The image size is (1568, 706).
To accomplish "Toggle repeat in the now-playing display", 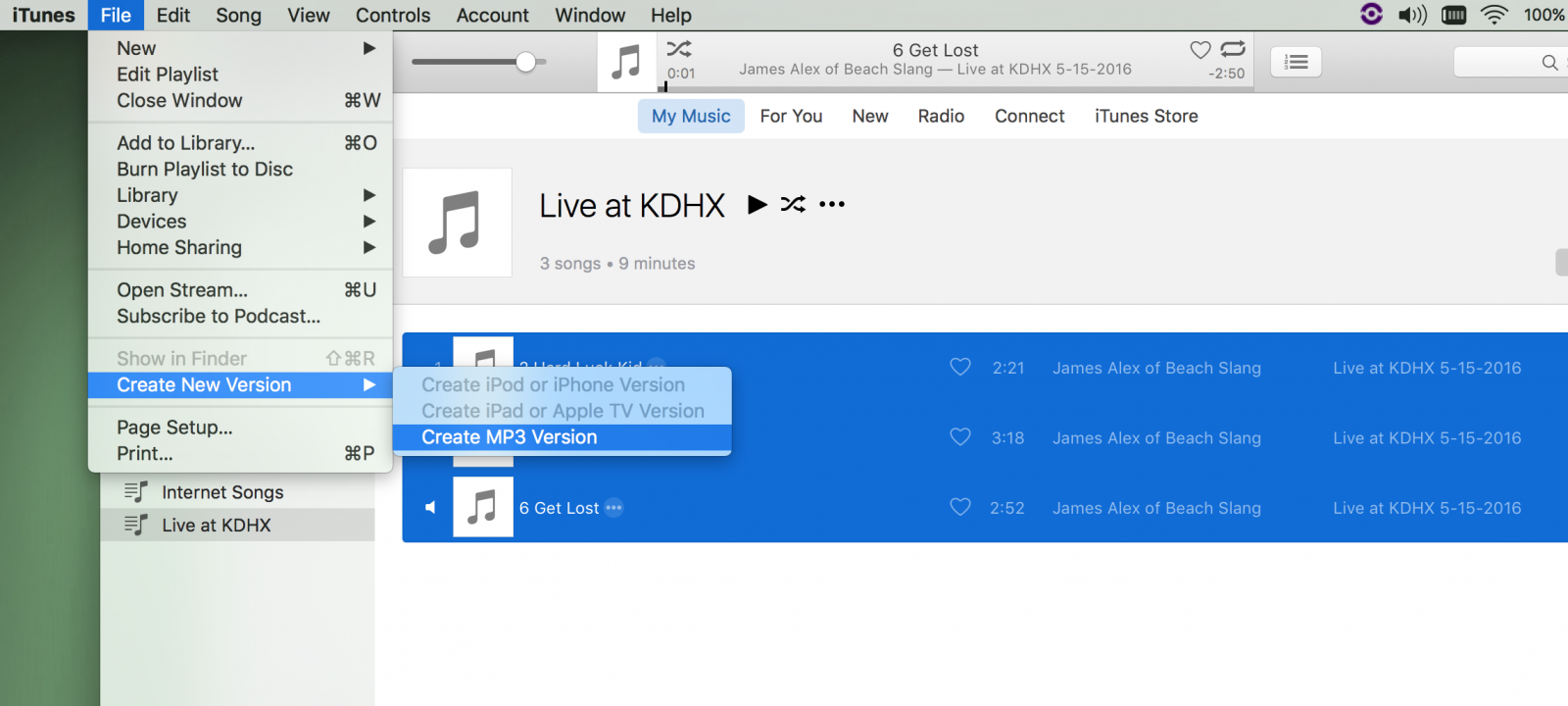I will tap(1233, 49).
